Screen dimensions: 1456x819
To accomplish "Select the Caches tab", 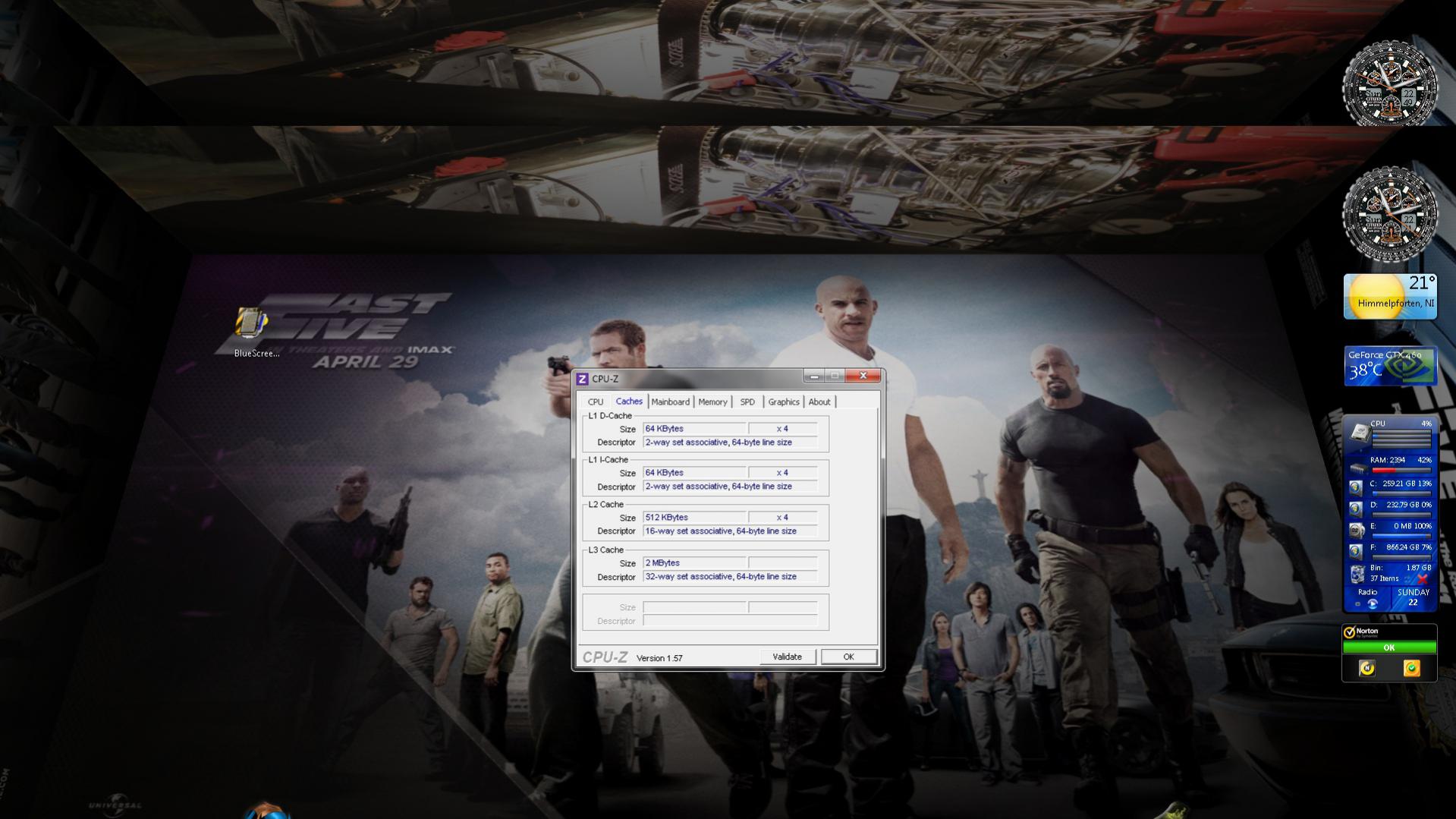I will tap(629, 402).
